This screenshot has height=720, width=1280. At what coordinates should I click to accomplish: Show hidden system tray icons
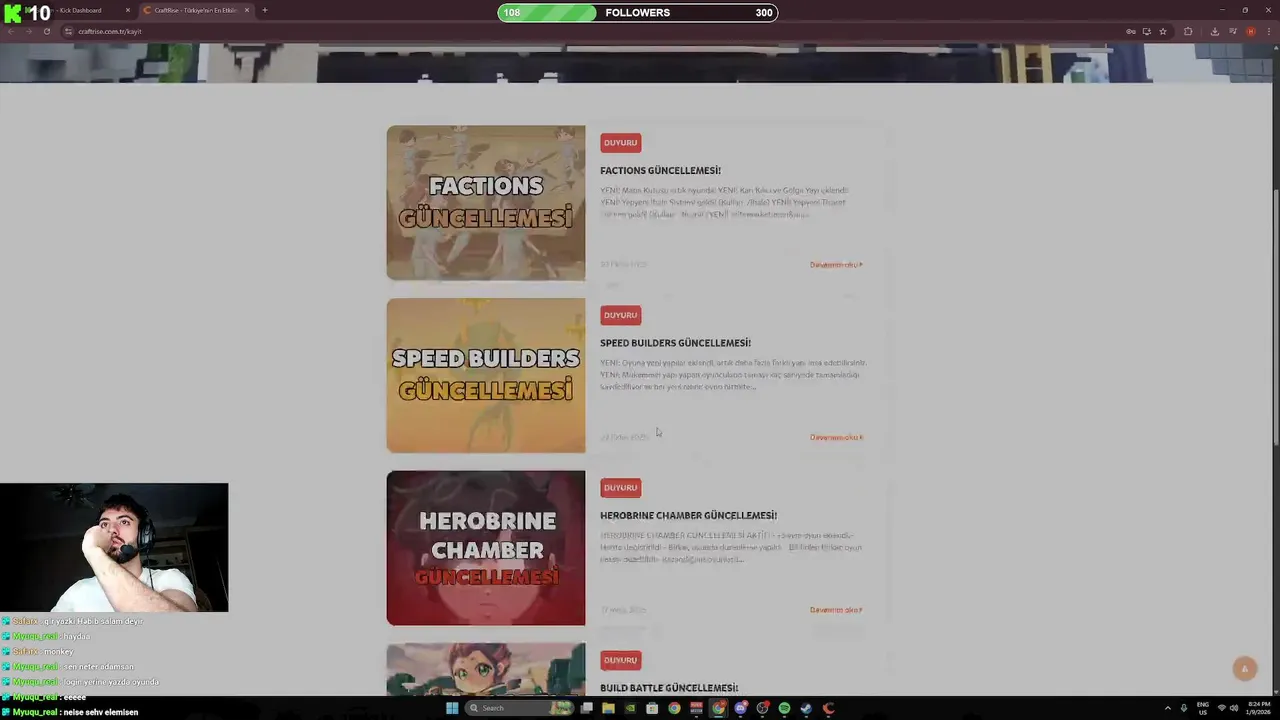(1167, 708)
